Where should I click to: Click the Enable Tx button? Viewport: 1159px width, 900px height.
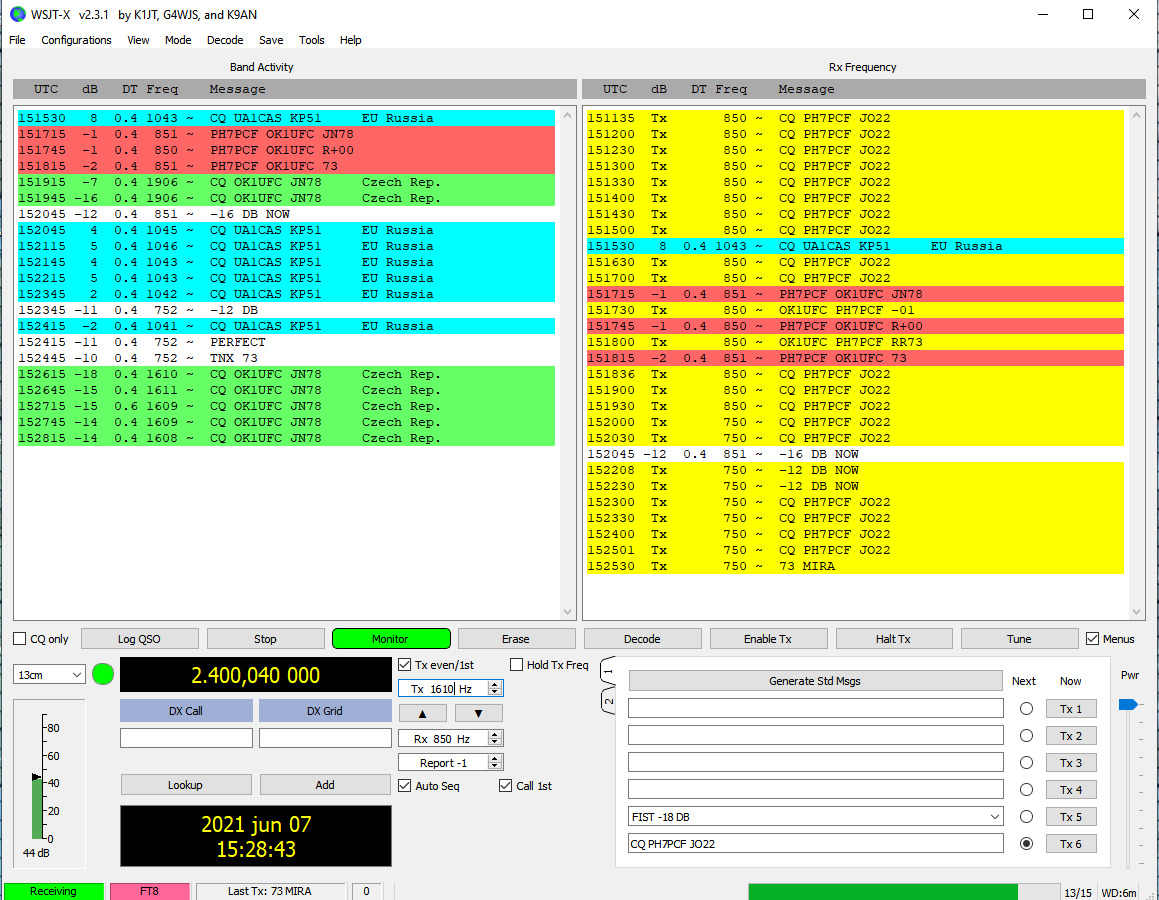coord(768,639)
